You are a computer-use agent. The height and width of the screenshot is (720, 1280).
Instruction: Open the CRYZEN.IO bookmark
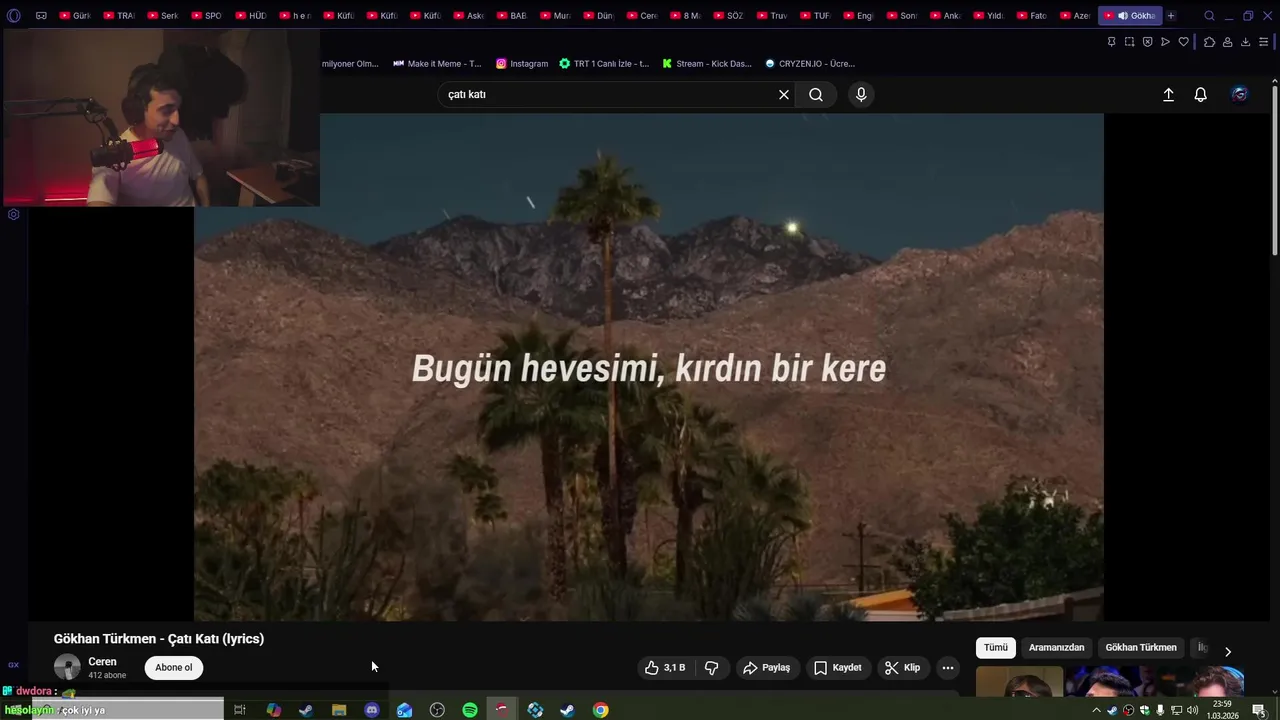click(x=809, y=64)
